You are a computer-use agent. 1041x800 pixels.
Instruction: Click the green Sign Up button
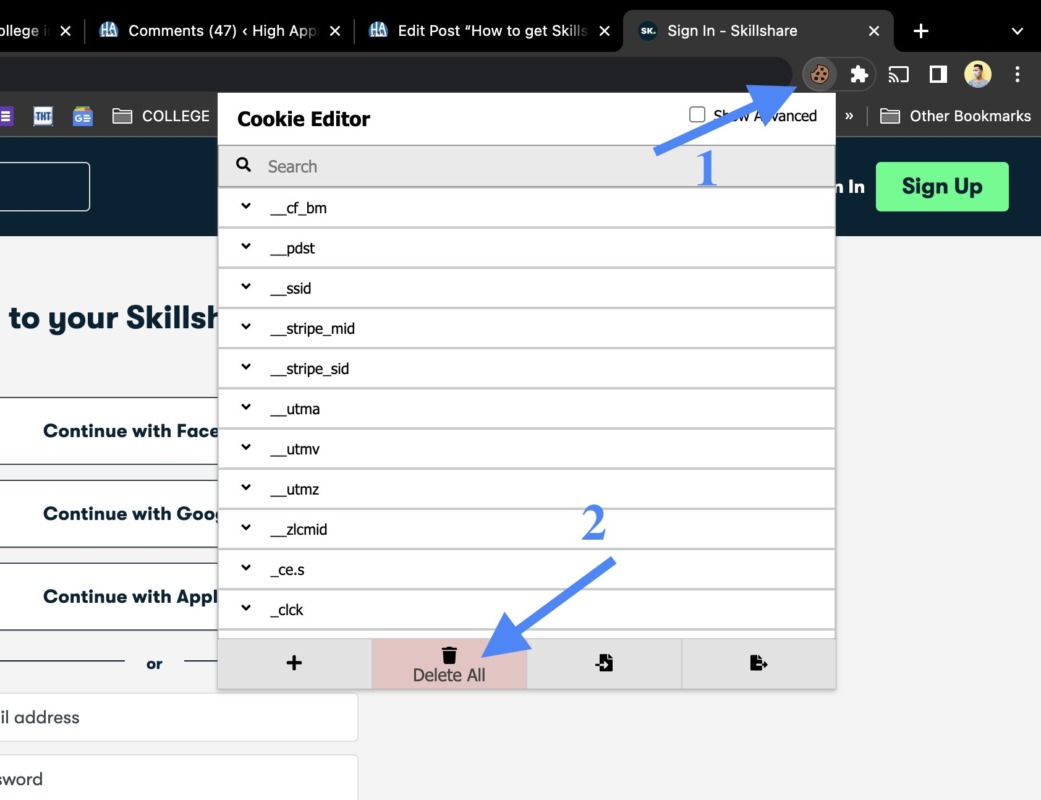point(941,186)
